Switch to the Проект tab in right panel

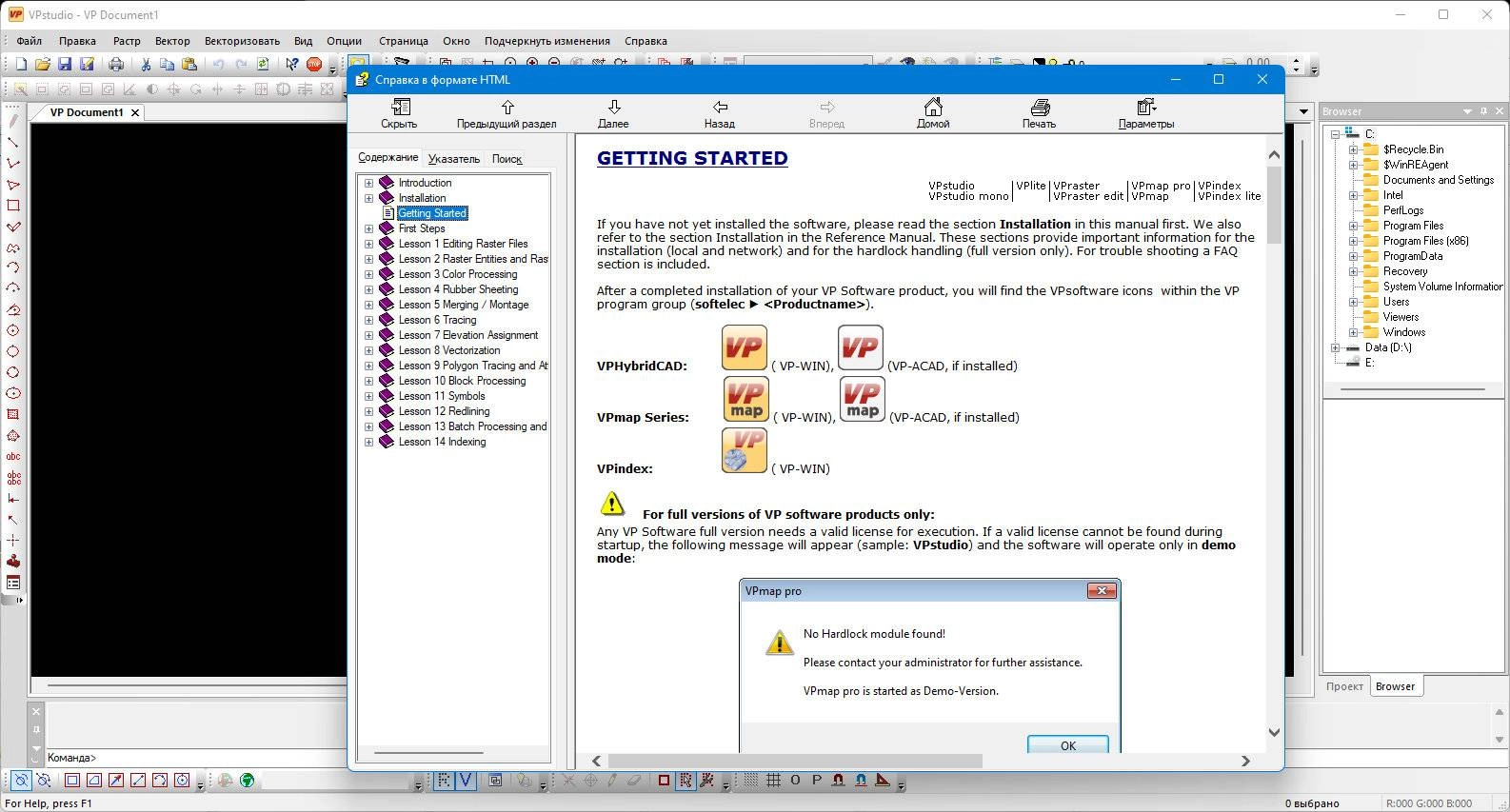coord(1344,686)
